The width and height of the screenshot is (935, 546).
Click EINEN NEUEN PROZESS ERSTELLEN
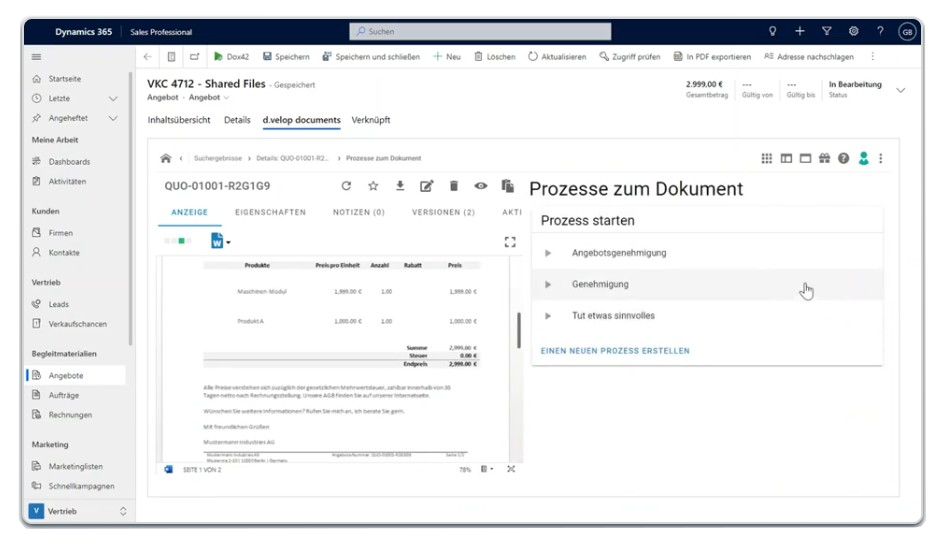tap(615, 351)
